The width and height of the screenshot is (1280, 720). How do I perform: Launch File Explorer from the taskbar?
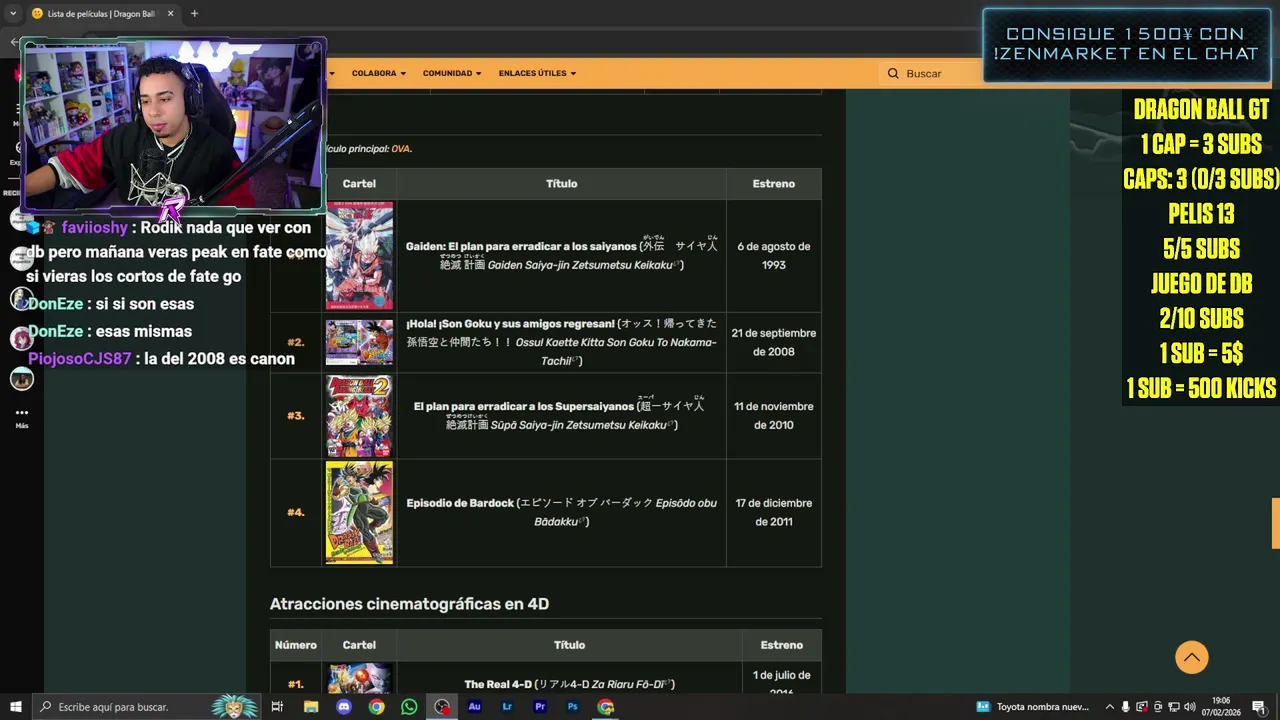311,707
